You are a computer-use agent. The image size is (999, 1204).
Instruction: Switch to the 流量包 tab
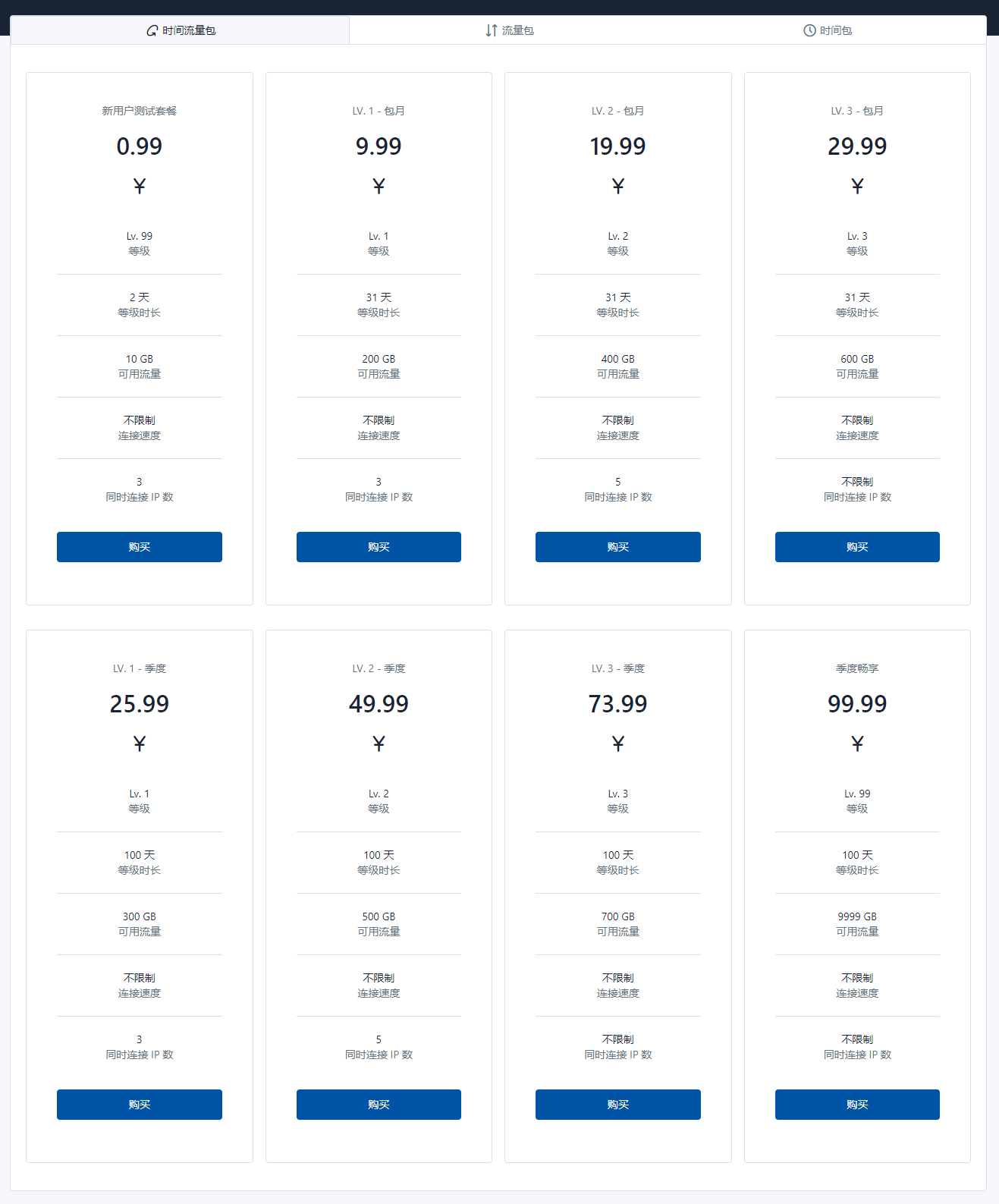[x=510, y=30]
